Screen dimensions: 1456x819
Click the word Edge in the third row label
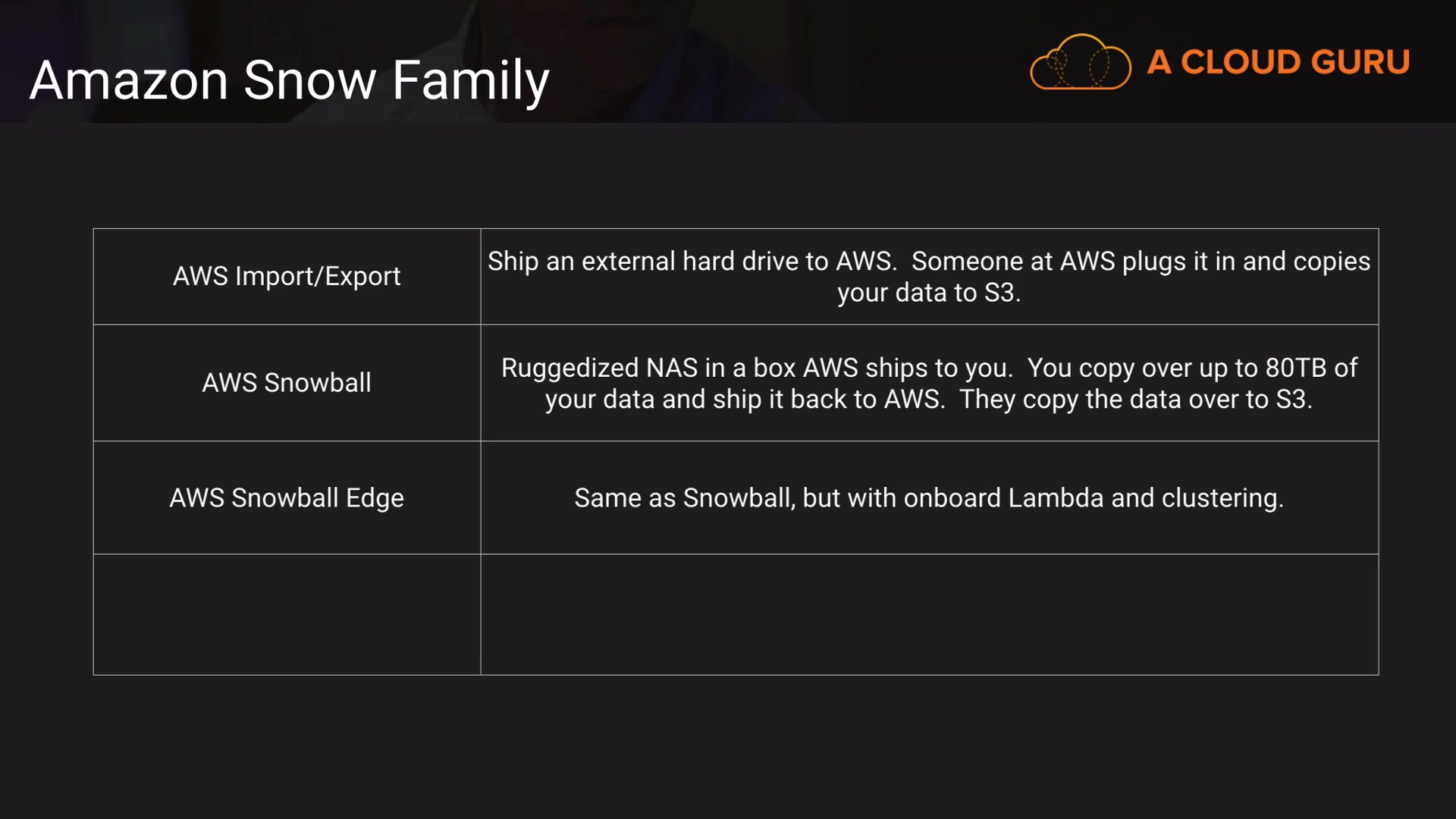375,498
